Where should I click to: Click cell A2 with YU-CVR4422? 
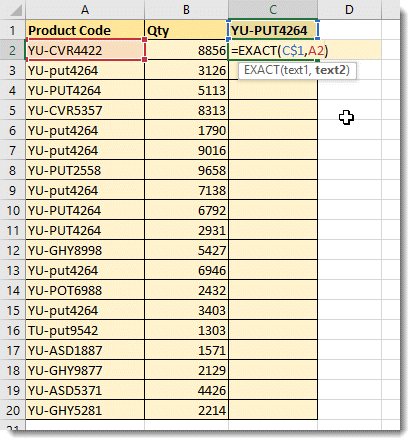[x=85, y=50]
